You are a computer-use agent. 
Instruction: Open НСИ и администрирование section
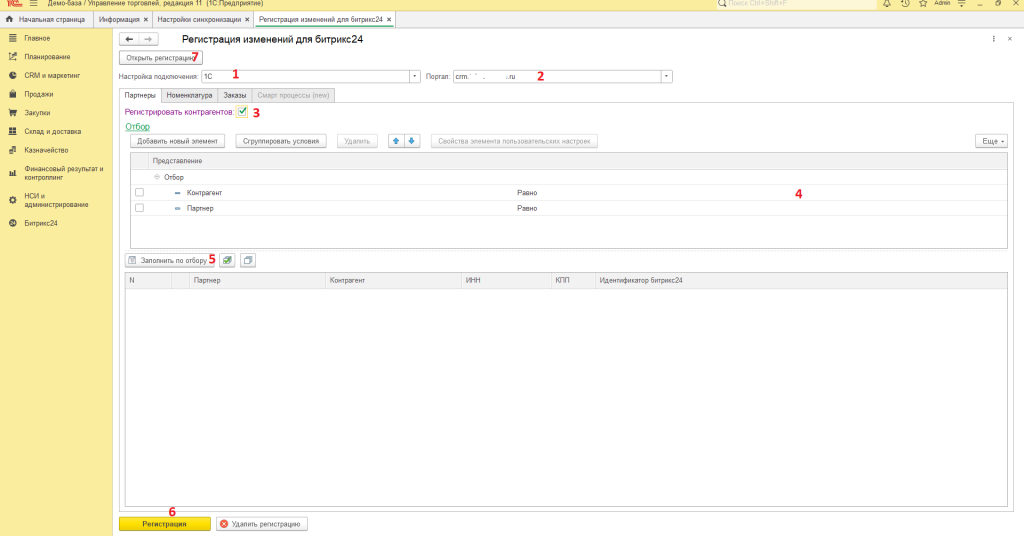pos(56,200)
